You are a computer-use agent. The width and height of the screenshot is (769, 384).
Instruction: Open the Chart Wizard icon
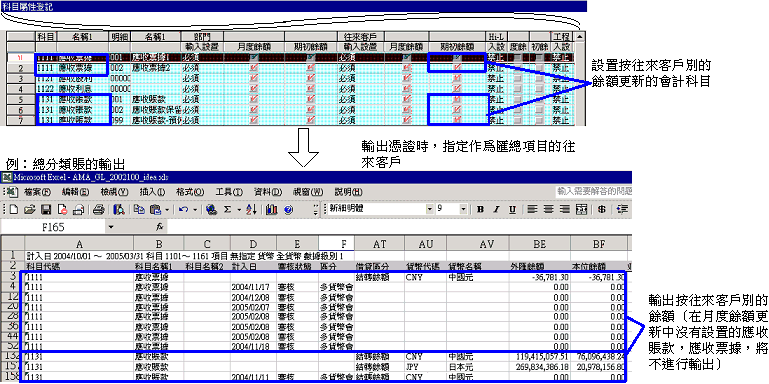(272, 209)
